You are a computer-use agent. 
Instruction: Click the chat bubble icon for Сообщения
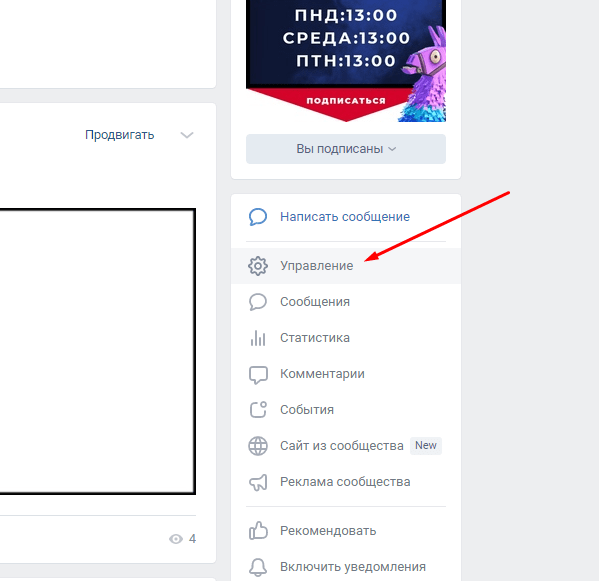[x=258, y=302]
